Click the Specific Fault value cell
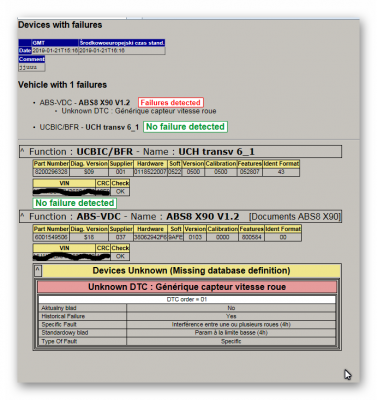Image resolution: width=377 pixels, height=400 pixels. click(x=231, y=324)
